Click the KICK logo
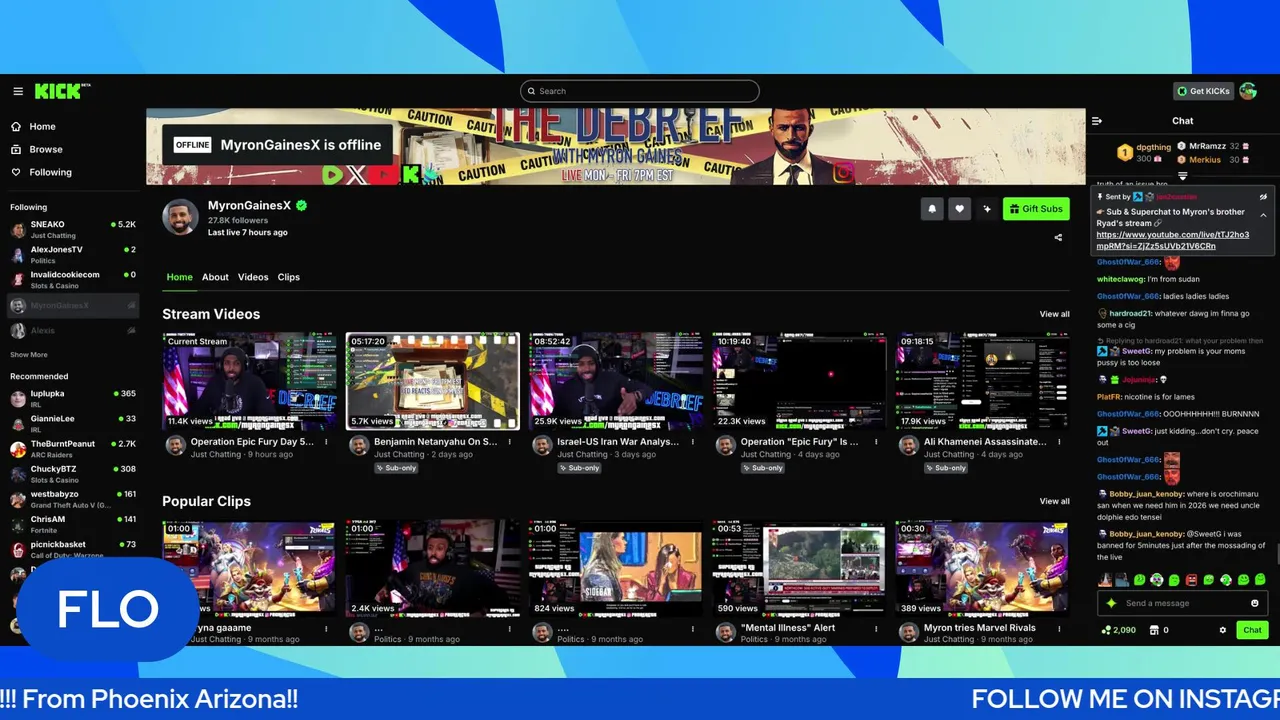This screenshot has height=720, width=1280. pos(62,91)
